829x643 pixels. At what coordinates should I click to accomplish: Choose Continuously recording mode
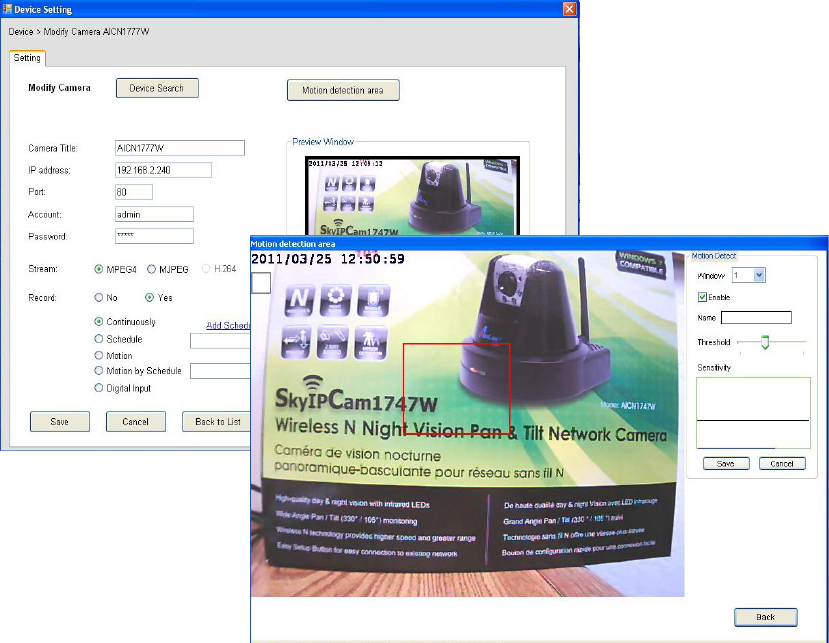click(x=99, y=322)
